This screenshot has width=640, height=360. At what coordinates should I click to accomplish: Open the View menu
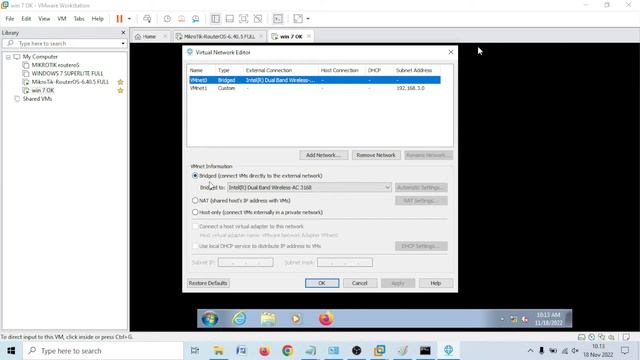44,19
